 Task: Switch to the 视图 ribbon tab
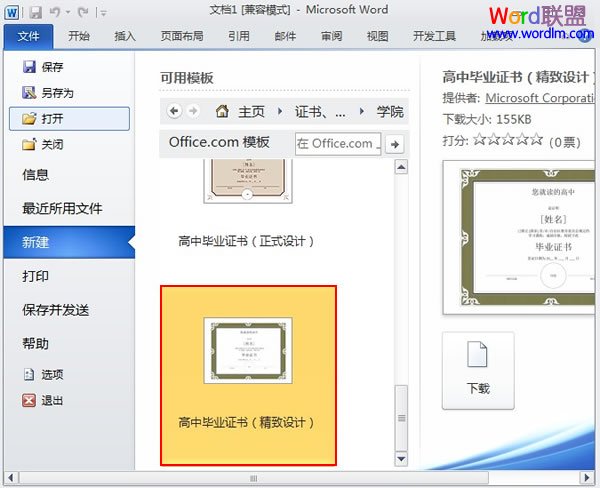coord(378,36)
